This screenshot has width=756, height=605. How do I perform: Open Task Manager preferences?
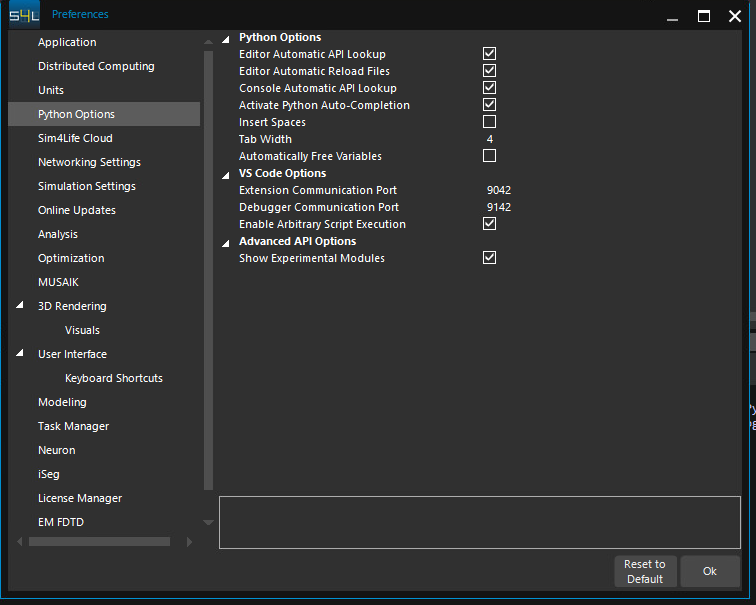pyautogui.click(x=73, y=426)
